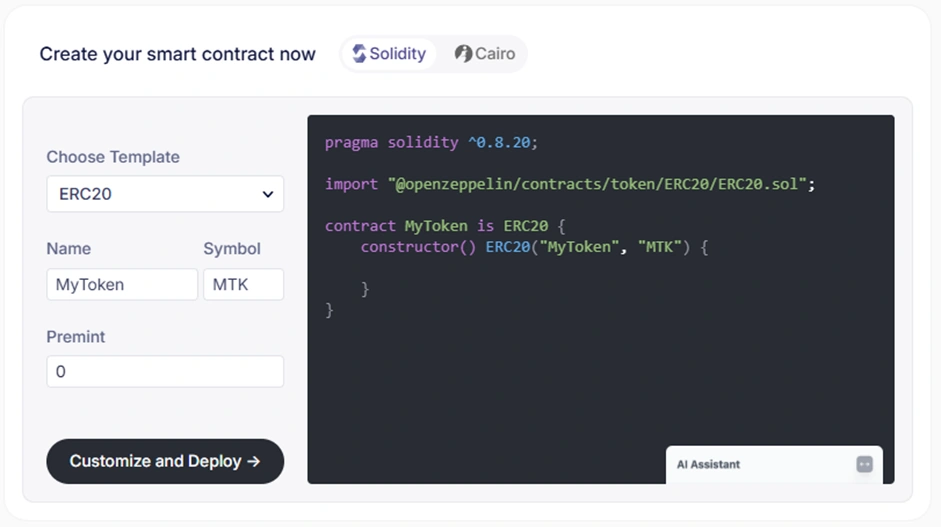This screenshot has height=527, width=941.
Task: Click the contract MyToken declaration line
Action: point(446,226)
